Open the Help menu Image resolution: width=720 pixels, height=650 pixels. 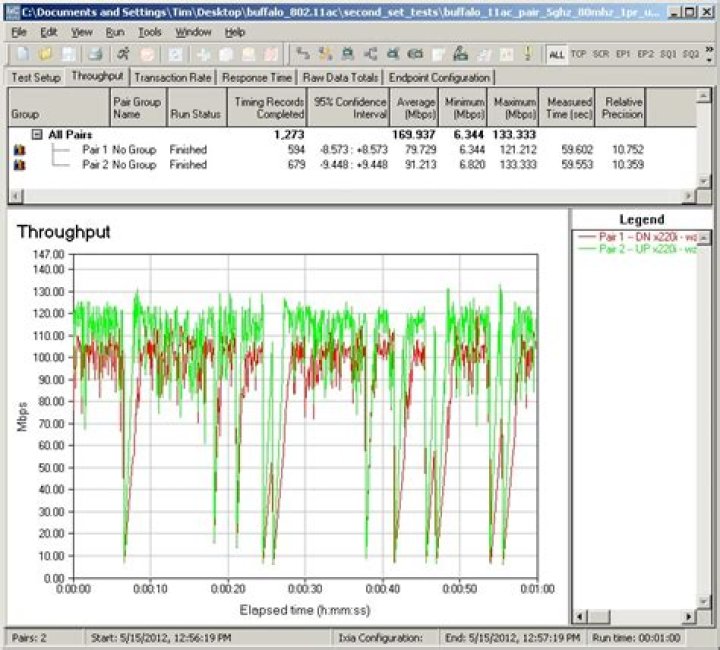235,32
